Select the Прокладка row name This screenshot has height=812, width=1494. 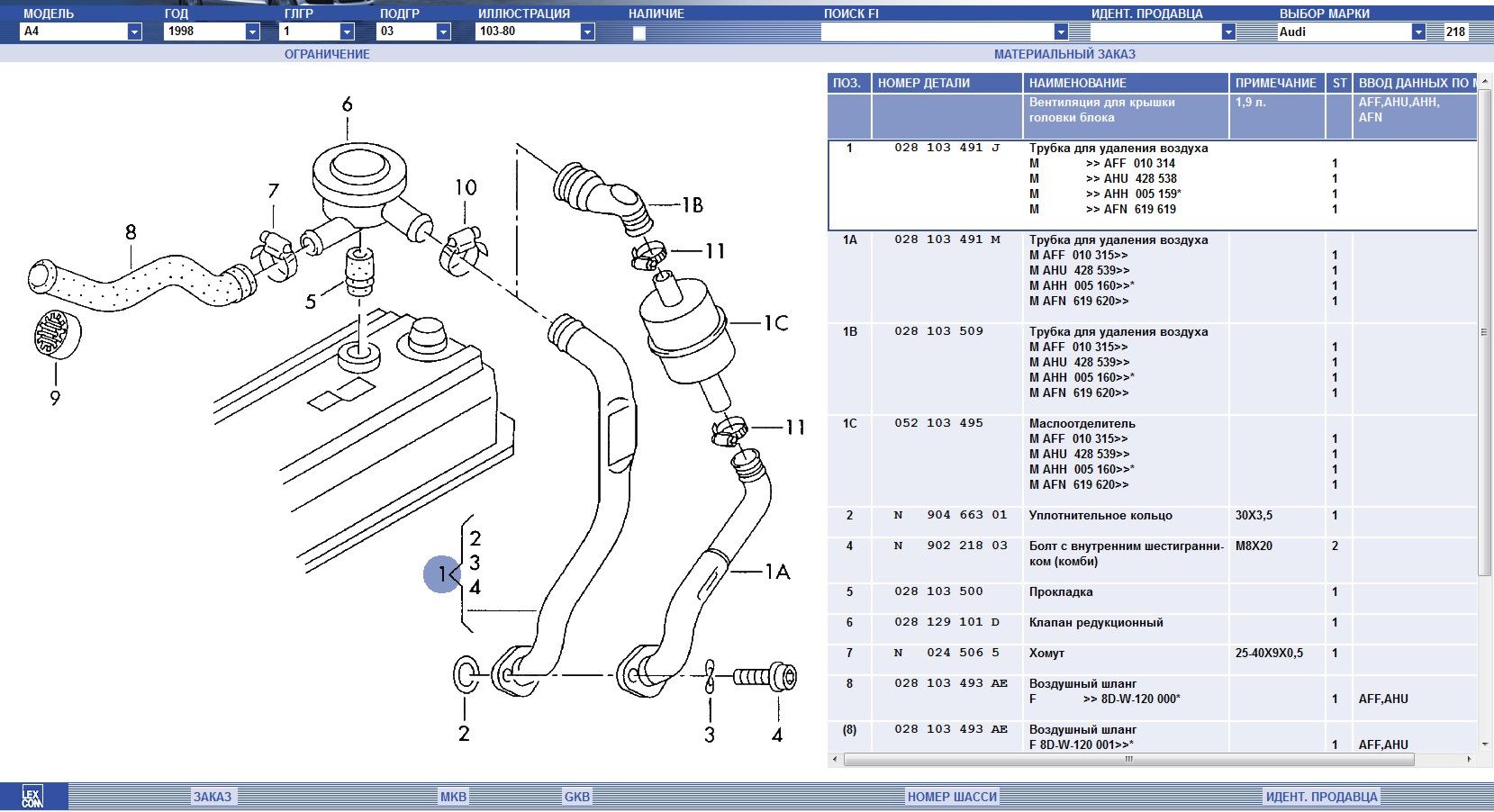(x=1061, y=592)
